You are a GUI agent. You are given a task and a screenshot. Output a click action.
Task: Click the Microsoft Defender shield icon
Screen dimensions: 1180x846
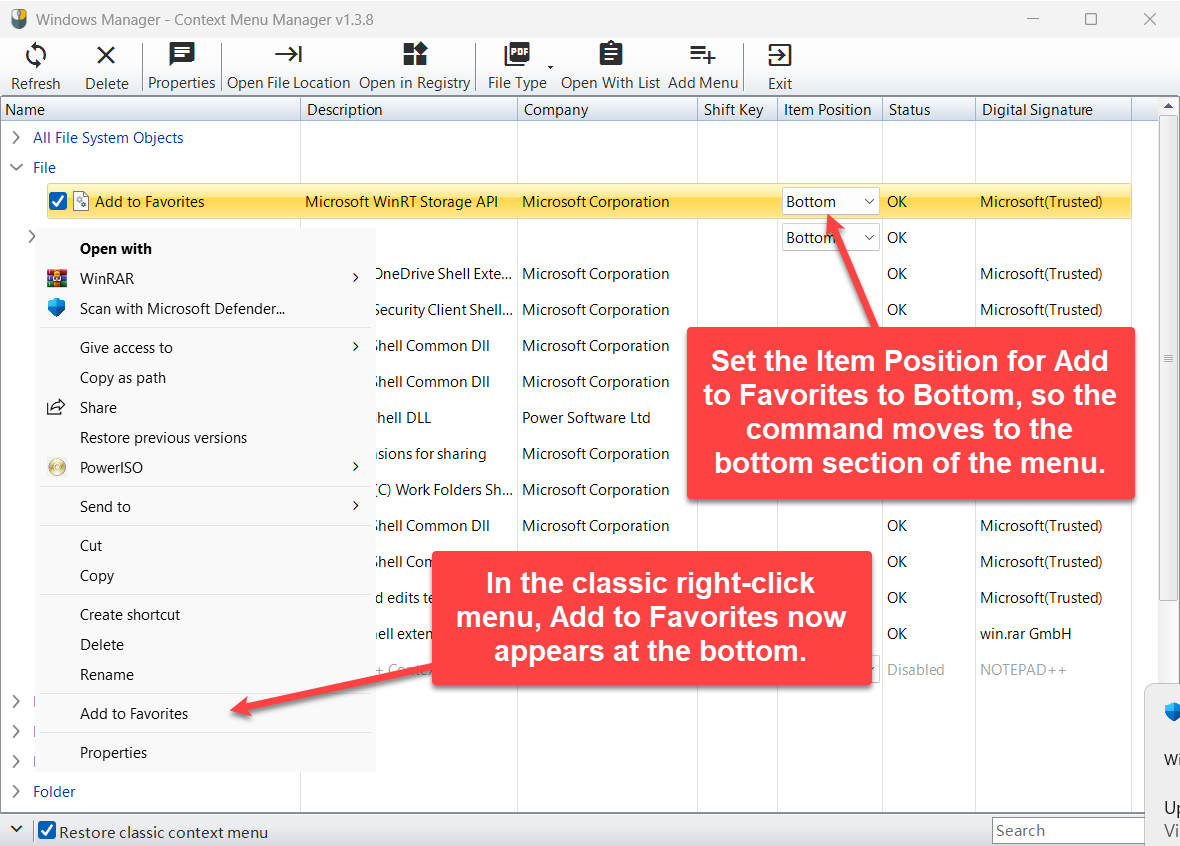56,308
